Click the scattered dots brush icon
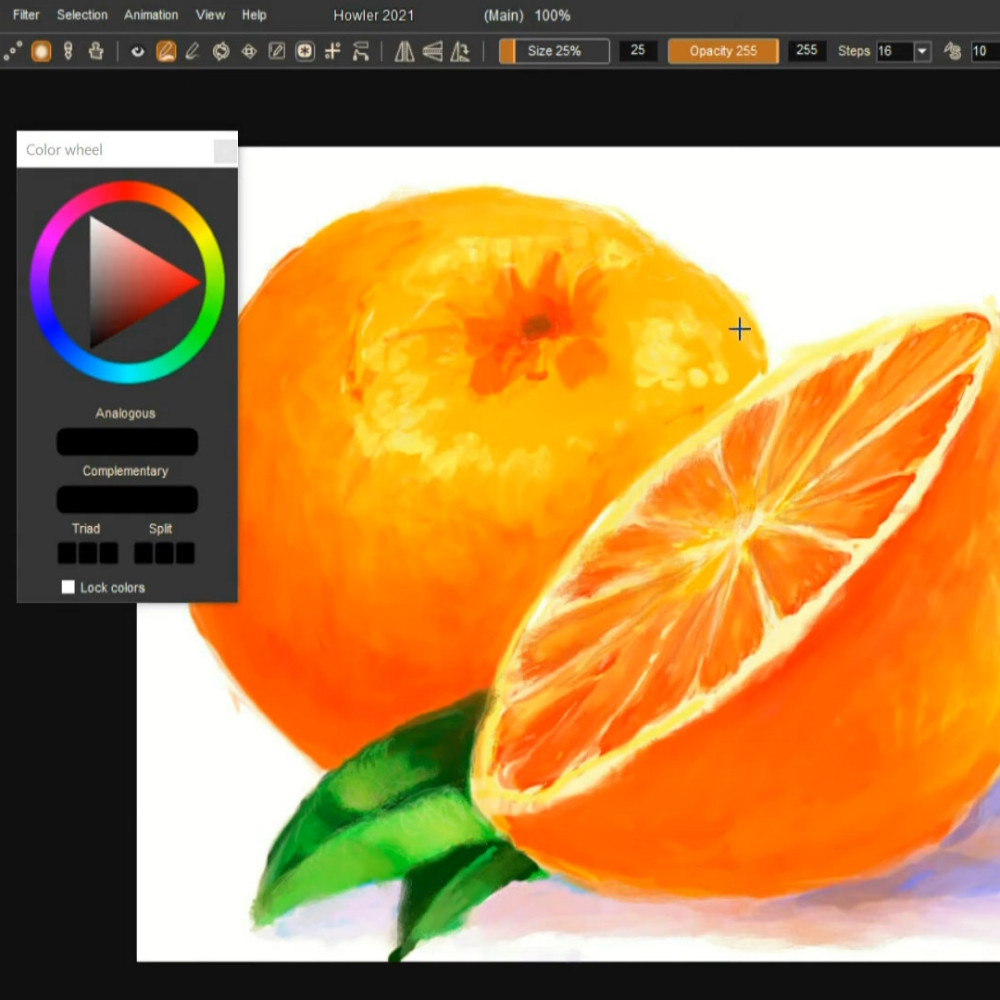This screenshot has width=1000, height=1000. click(x=13, y=51)
